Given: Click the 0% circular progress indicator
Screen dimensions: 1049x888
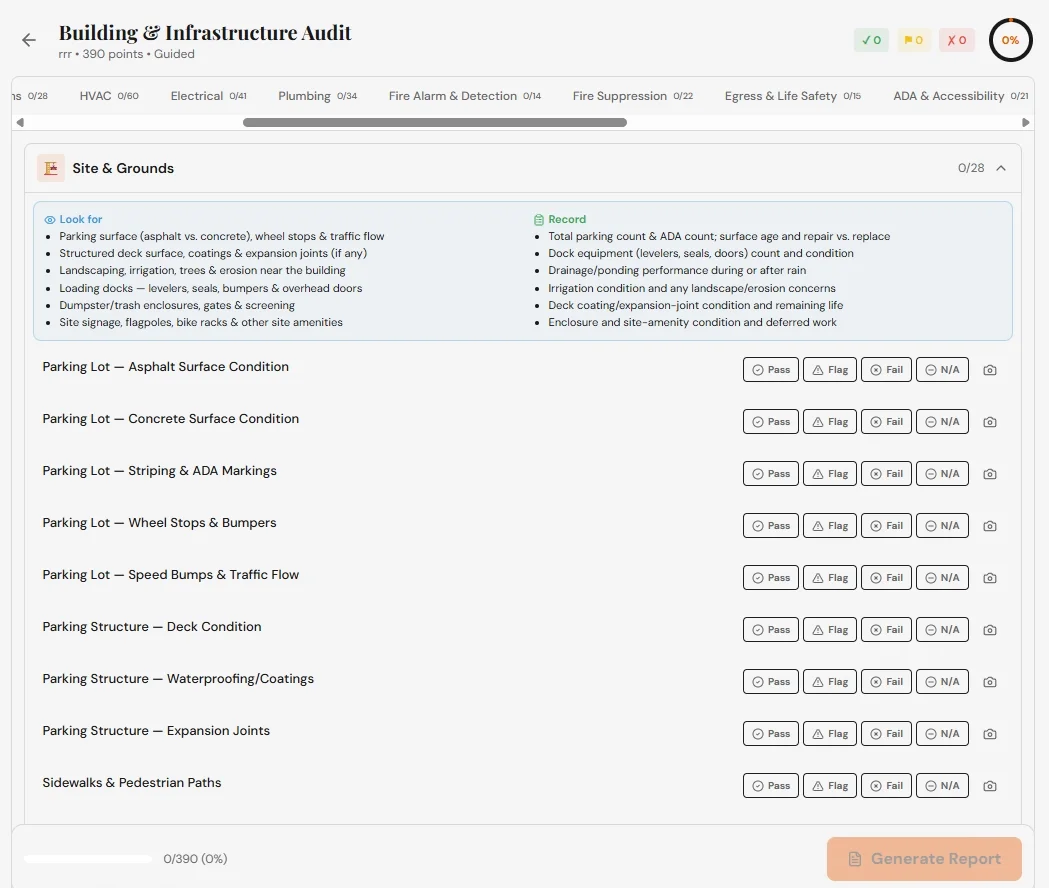Looking at the screenshot, I should (x=1010, y=40).
